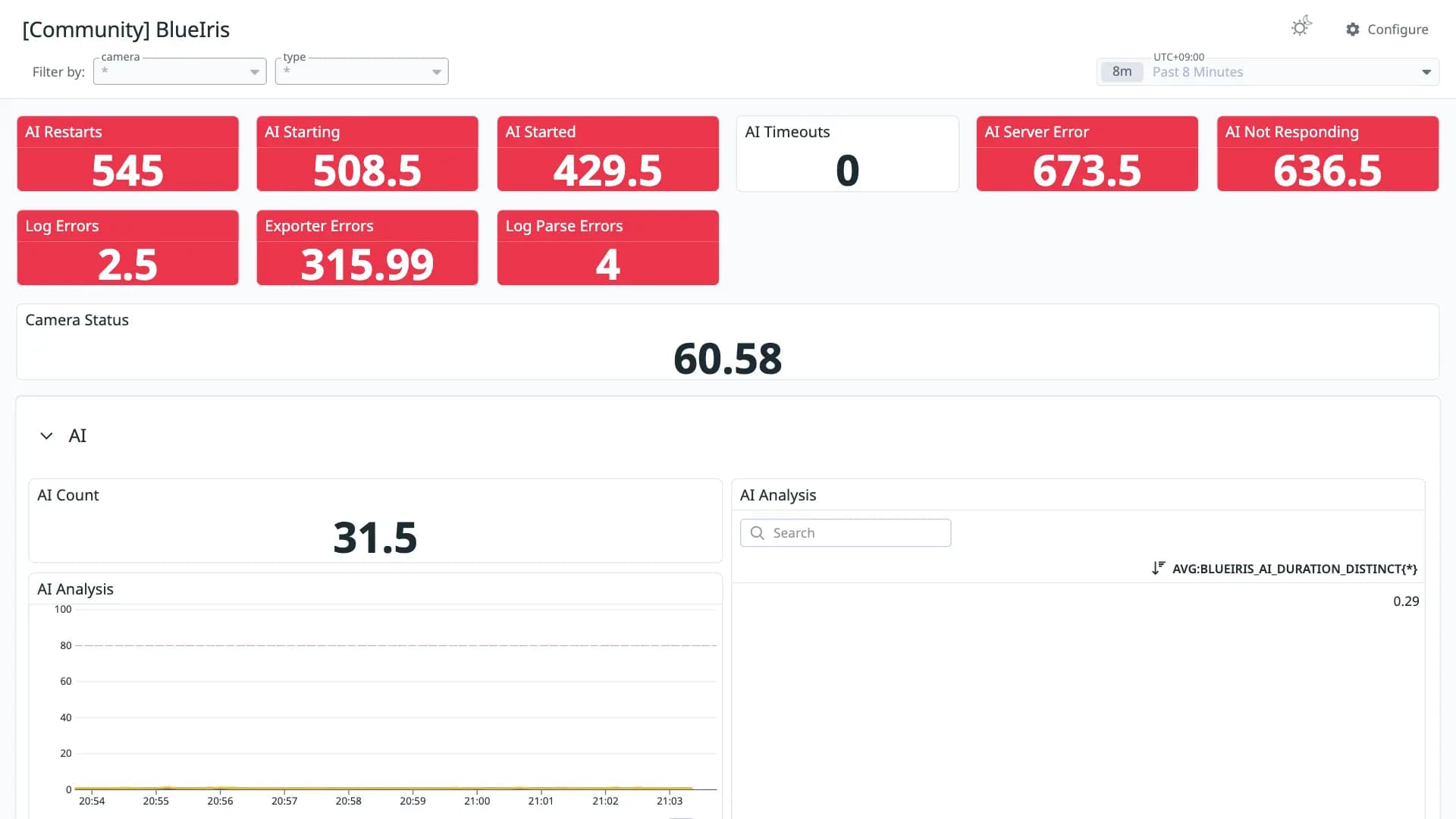
Task: Click the Exporter Errors widget
Action: (x=368, y=248)
